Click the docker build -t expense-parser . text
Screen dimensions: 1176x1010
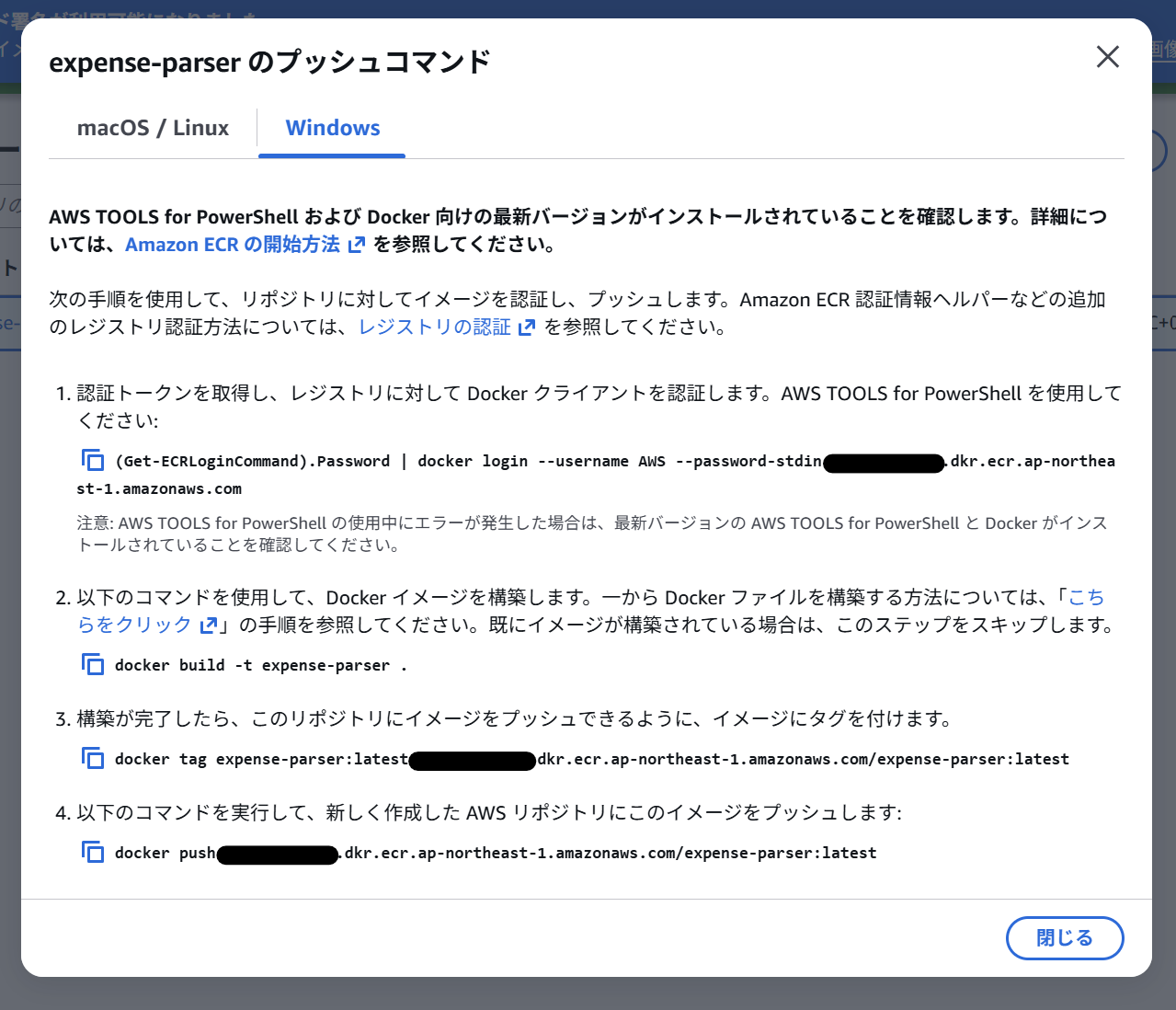pyautogui.click(x=261, y=665)
